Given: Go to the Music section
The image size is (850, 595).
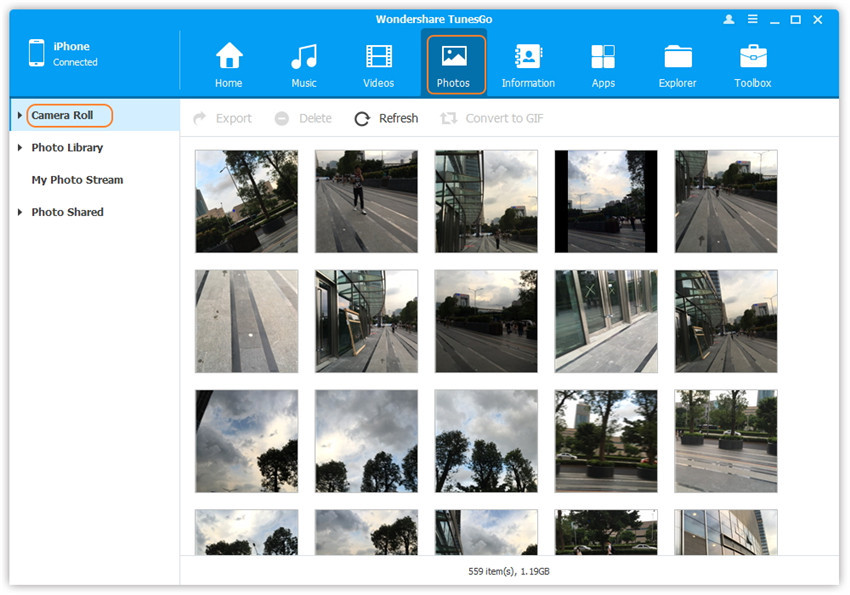Looking at the screenshot, I should click(x=304, y=57).
